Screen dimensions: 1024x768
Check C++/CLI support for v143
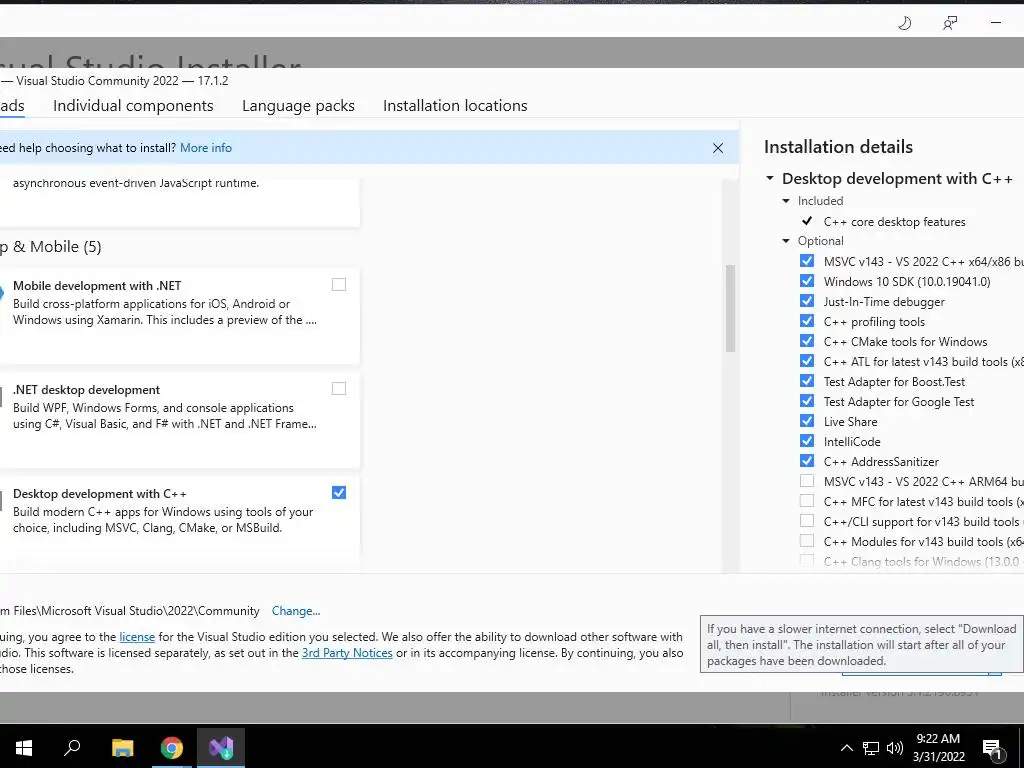click(x=807, y=520)
